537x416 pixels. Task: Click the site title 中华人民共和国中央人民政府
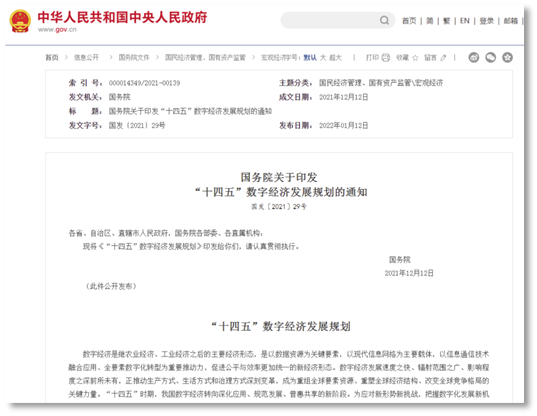pyautogui.click(x=122, y=17)
